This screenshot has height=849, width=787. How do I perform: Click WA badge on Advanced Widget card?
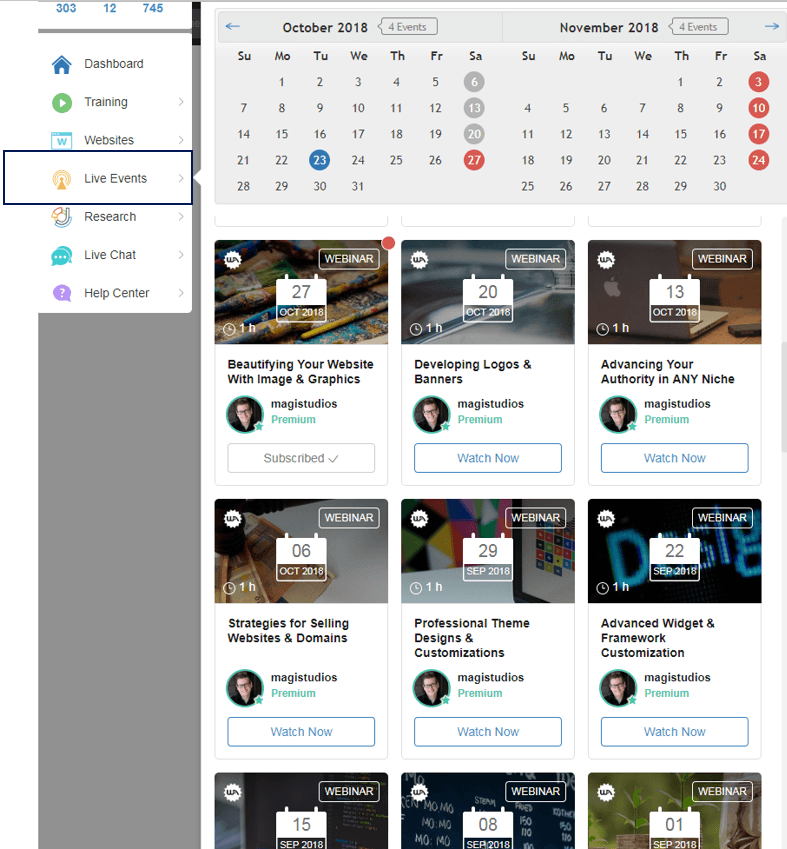click(606, 519)
